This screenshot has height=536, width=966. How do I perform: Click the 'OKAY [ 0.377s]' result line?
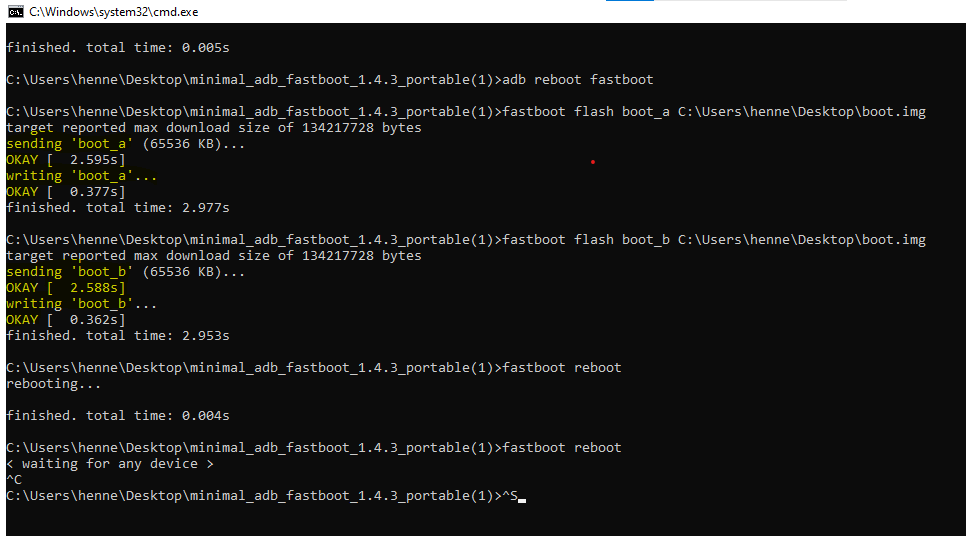[66, 192]
